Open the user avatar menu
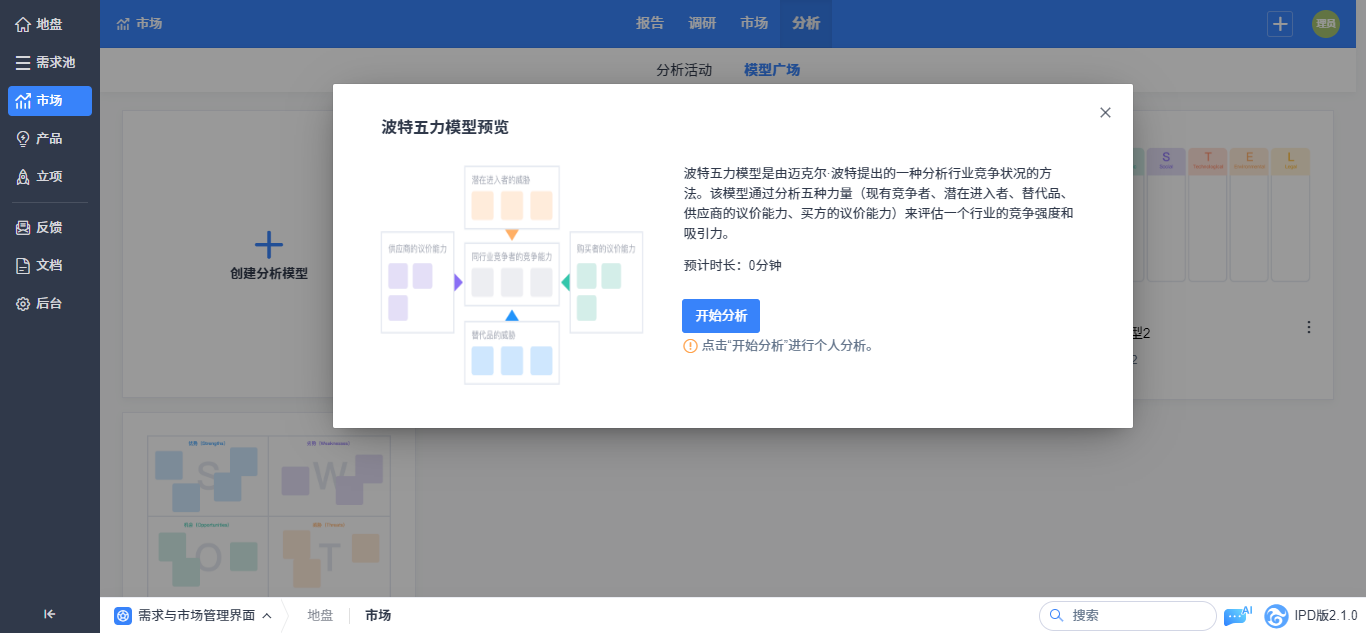Screen dimensions: 1366x633 1326,24
